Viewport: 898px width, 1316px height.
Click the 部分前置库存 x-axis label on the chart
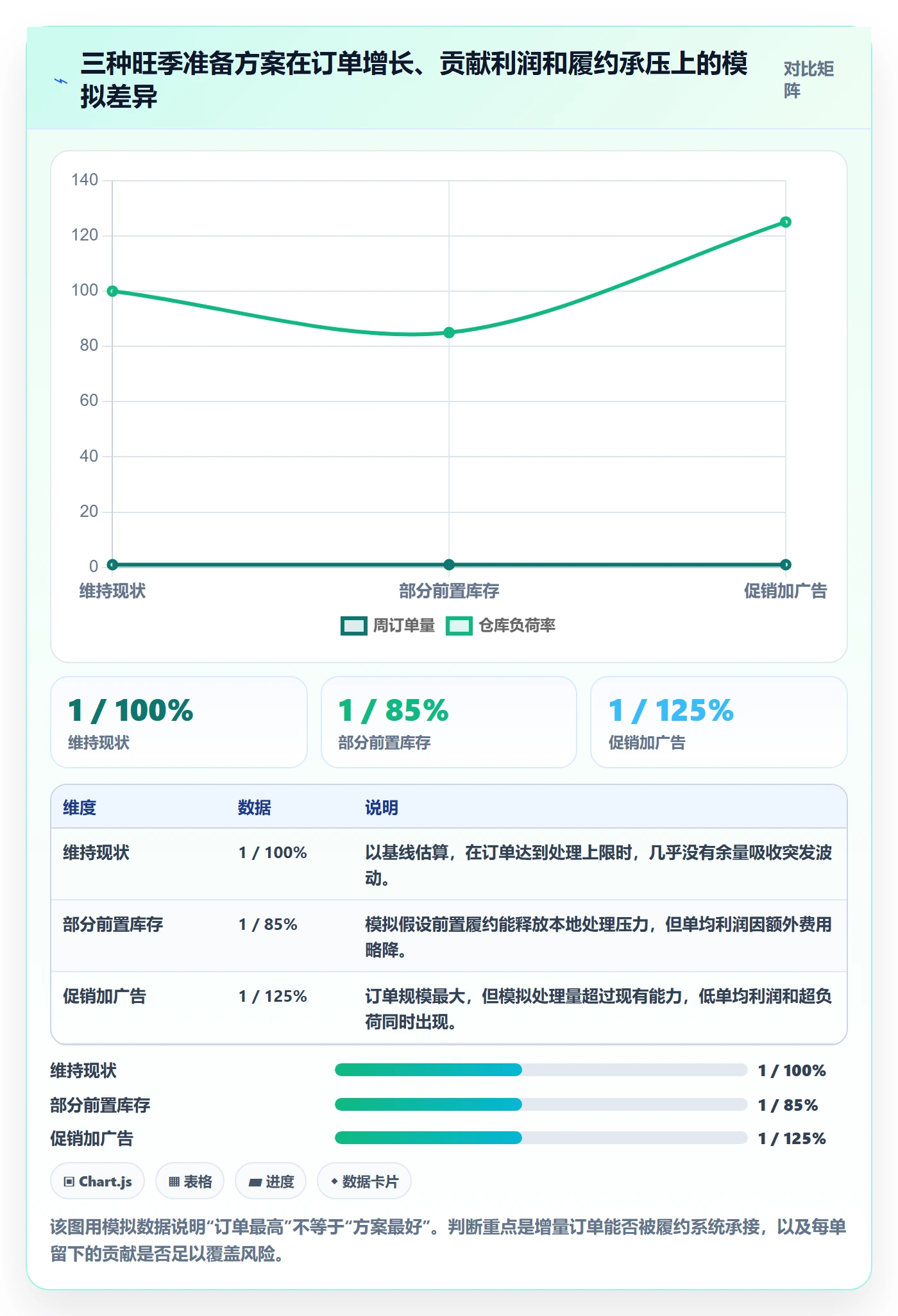(x=449, y=591)
